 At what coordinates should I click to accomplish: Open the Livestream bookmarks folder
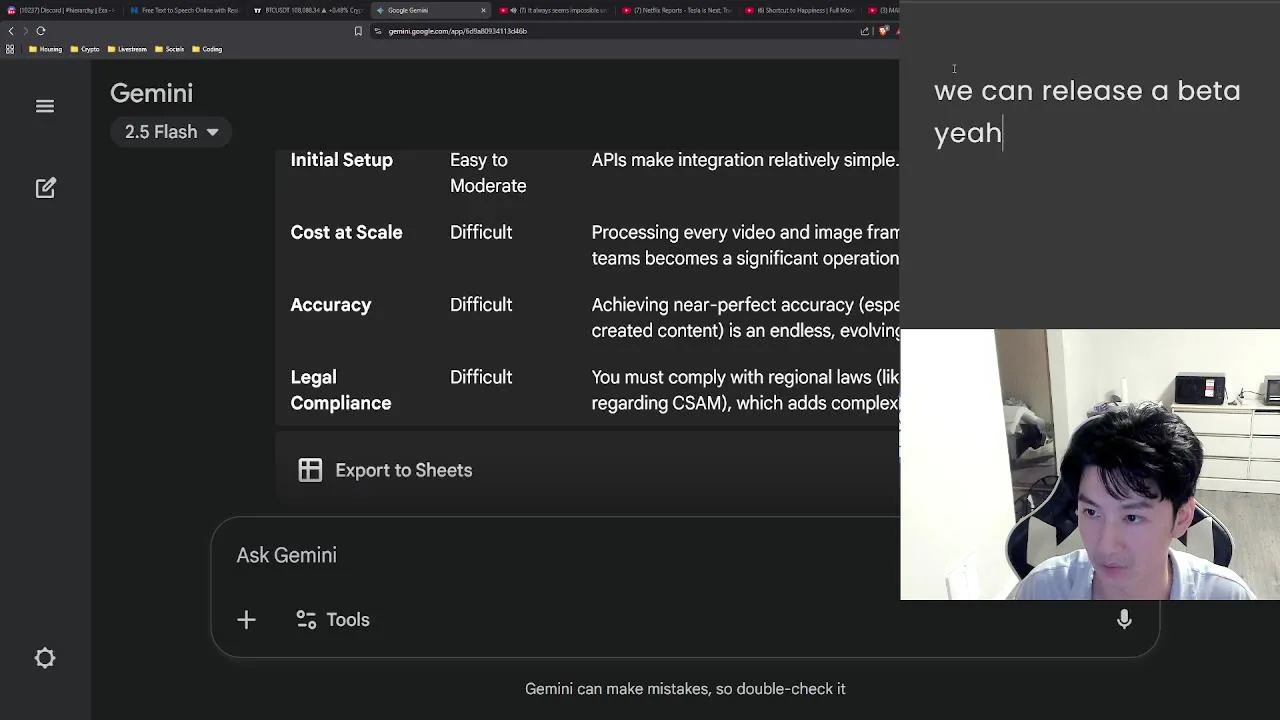coord(127,49)
